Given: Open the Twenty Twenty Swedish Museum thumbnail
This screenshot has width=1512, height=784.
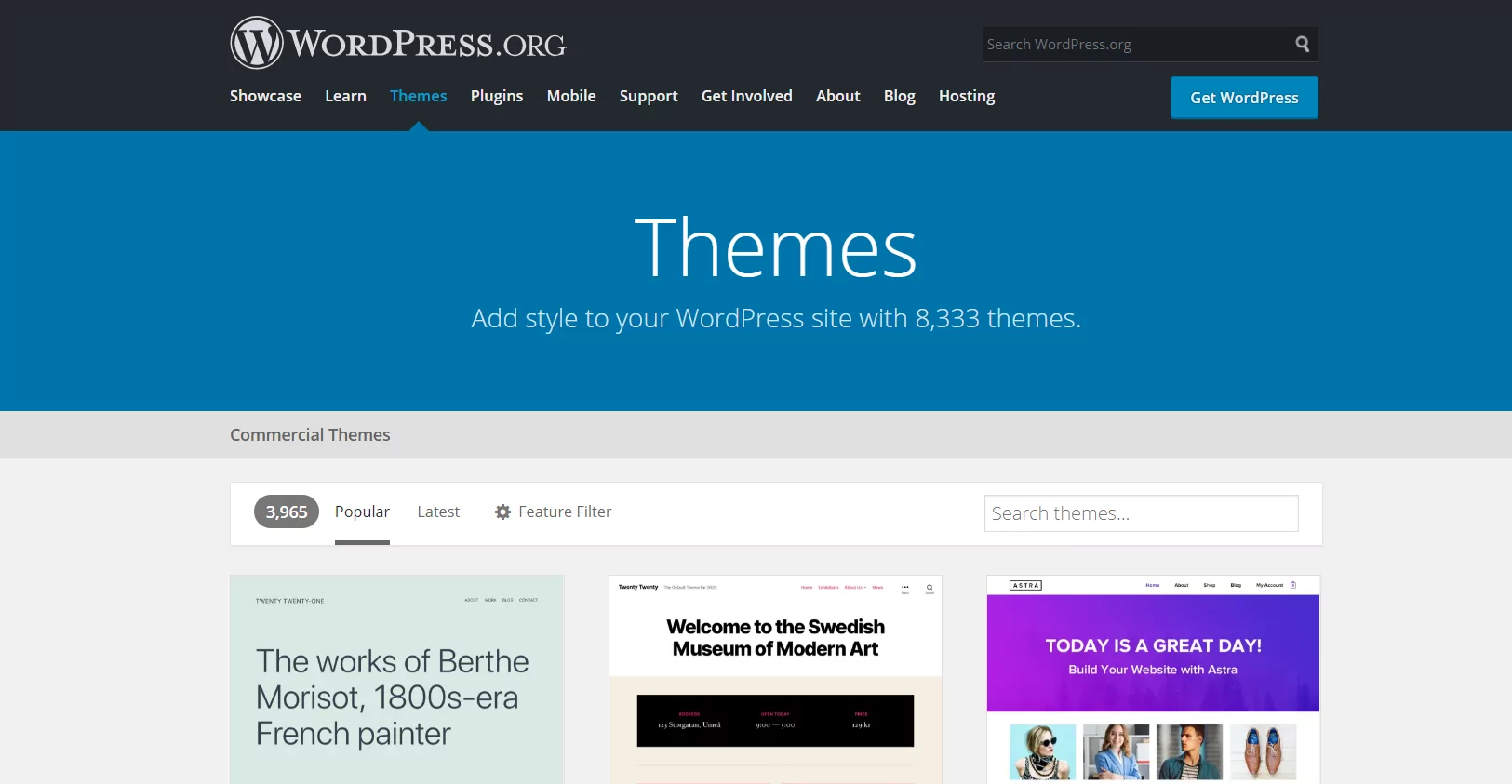Looking at the screenshot, I should pos(775,679).
